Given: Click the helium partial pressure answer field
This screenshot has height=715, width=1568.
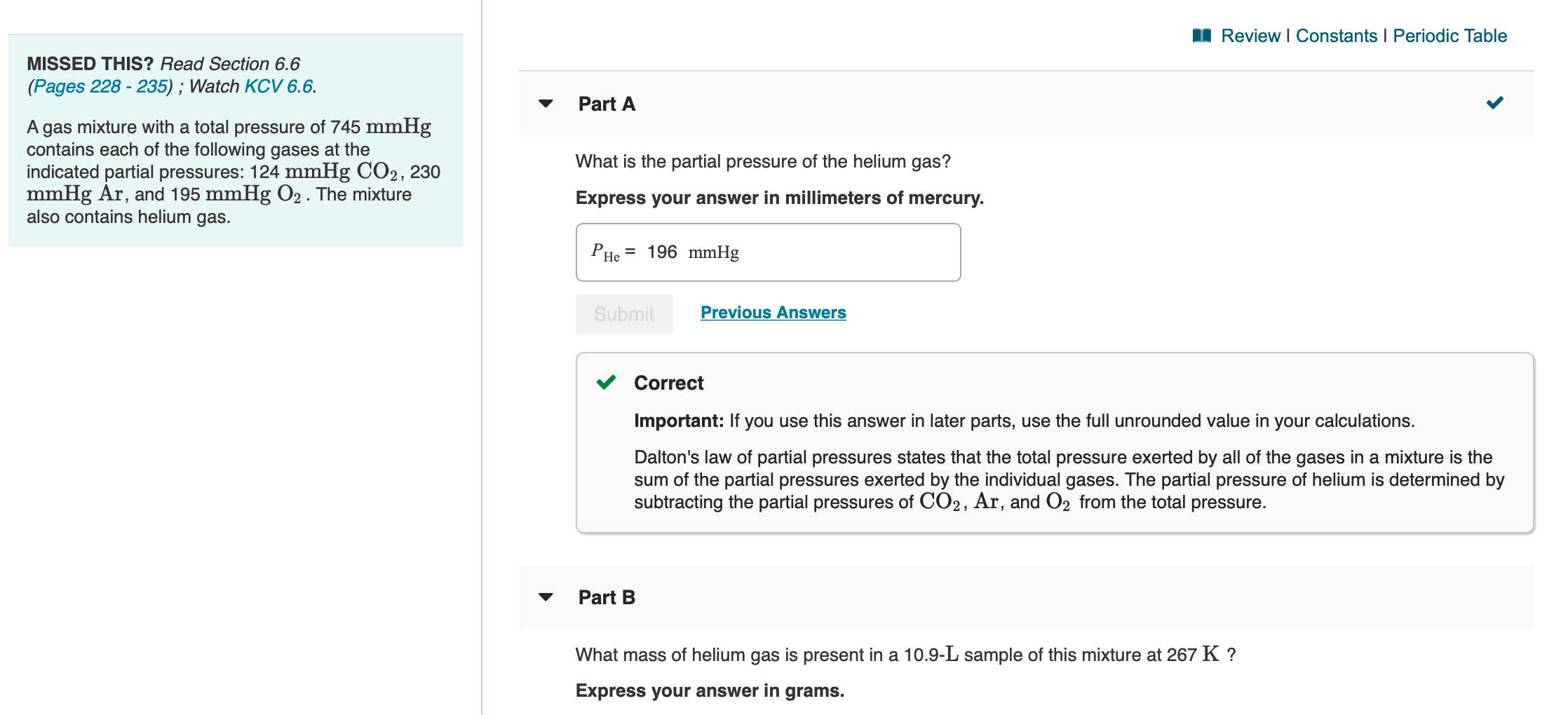Looking at the screenshot, I should point(768,252).
